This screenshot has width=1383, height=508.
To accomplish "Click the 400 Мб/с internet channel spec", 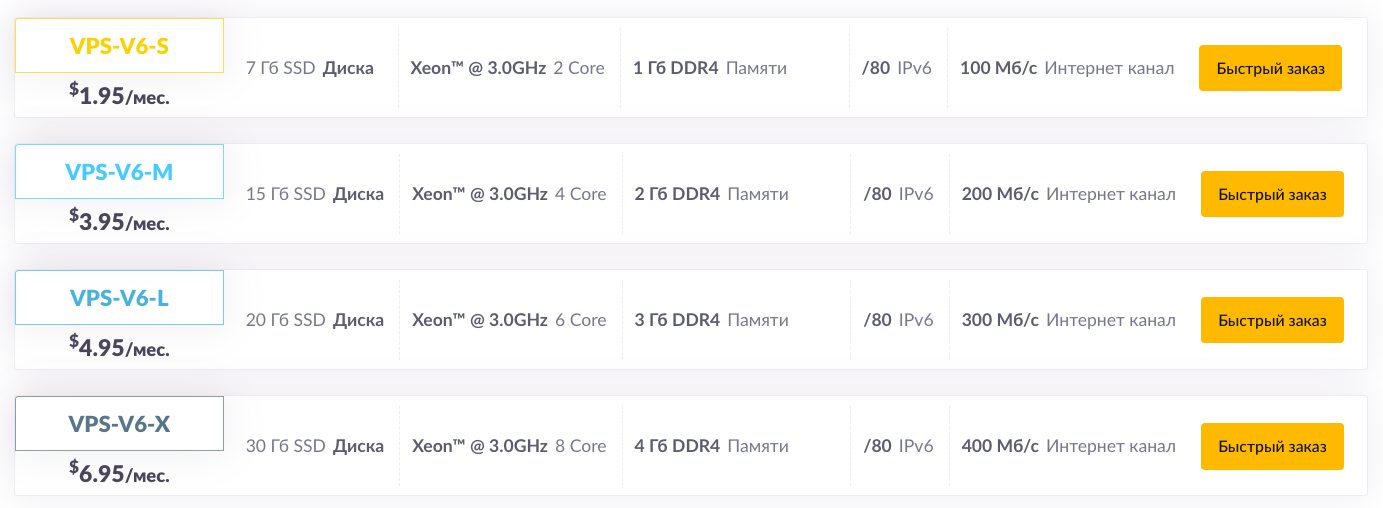I will (x=1069, y=446).
